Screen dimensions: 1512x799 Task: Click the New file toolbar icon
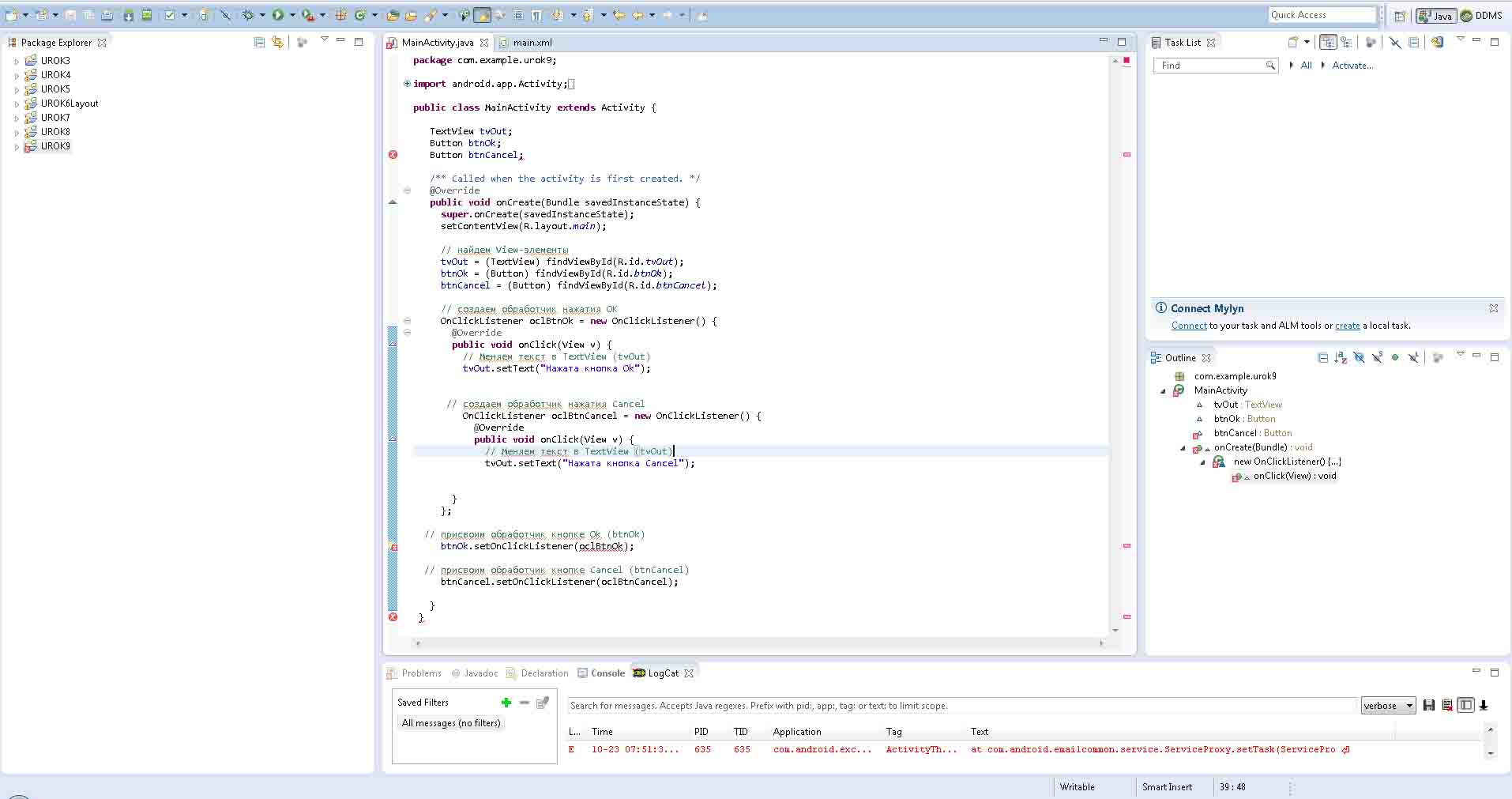pyautogui.click(x=12, y=15)
